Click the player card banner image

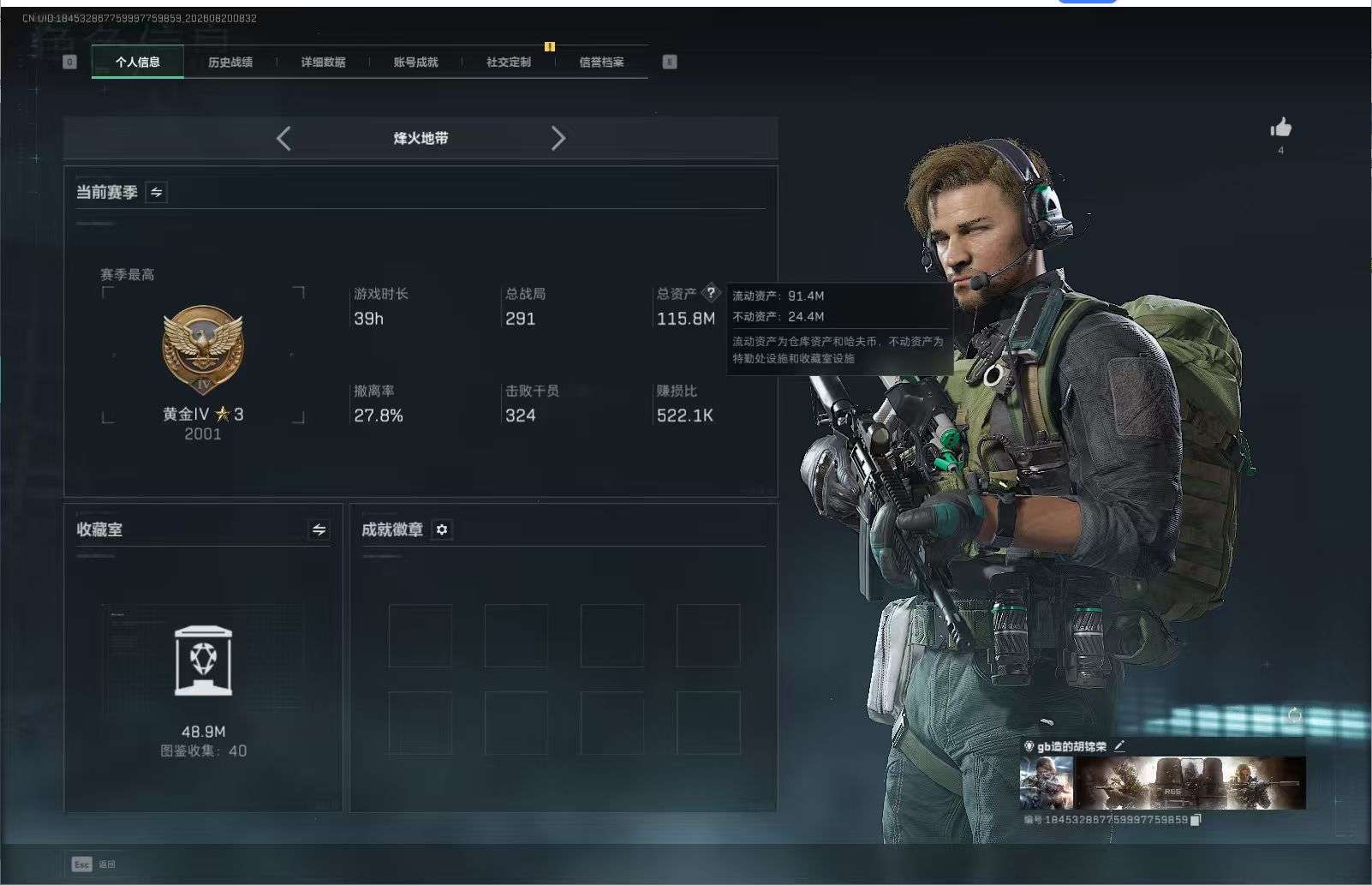(x=1190, y=783)
